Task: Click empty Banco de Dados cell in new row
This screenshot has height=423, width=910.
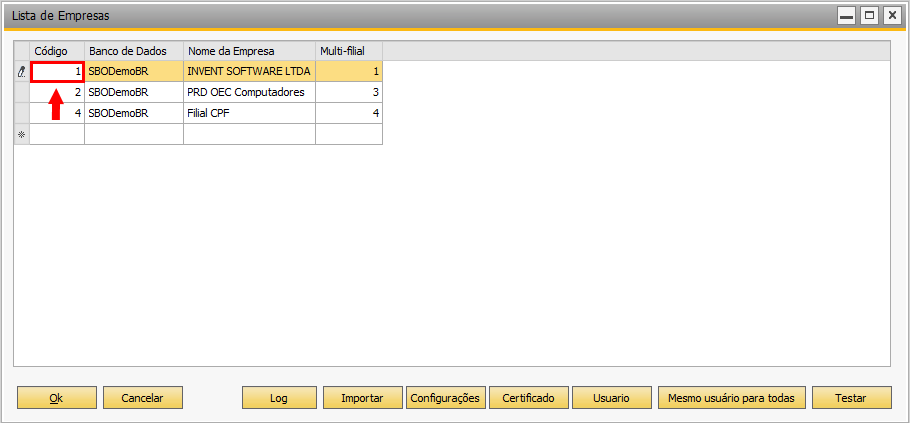Action: click(134, 134)
